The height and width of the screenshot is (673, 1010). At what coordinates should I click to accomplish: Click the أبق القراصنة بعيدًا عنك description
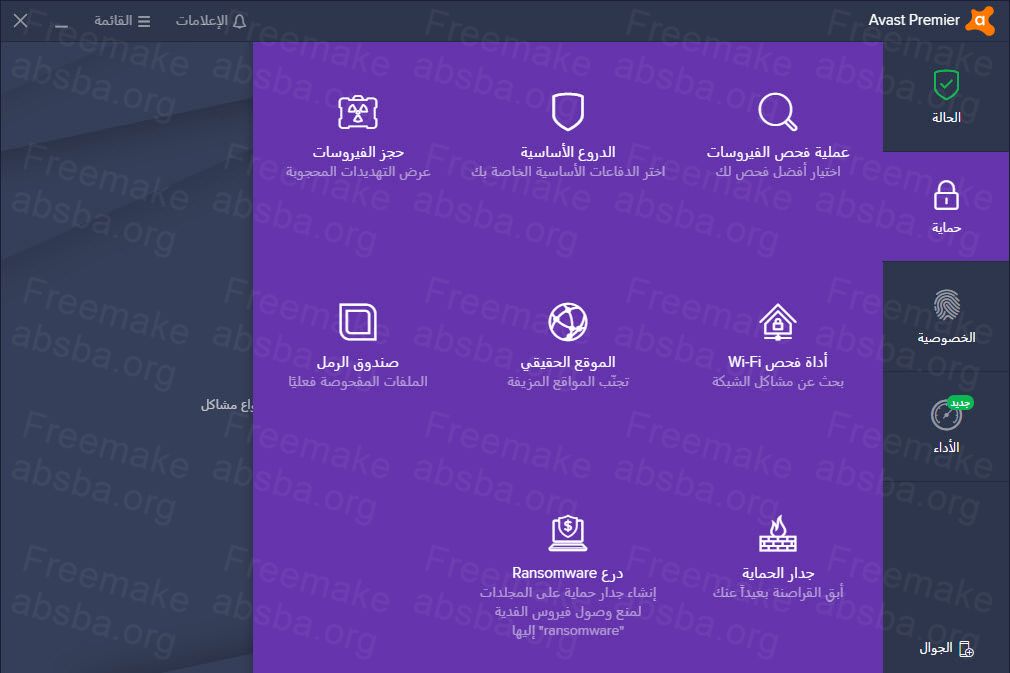[x=777, y=592]
